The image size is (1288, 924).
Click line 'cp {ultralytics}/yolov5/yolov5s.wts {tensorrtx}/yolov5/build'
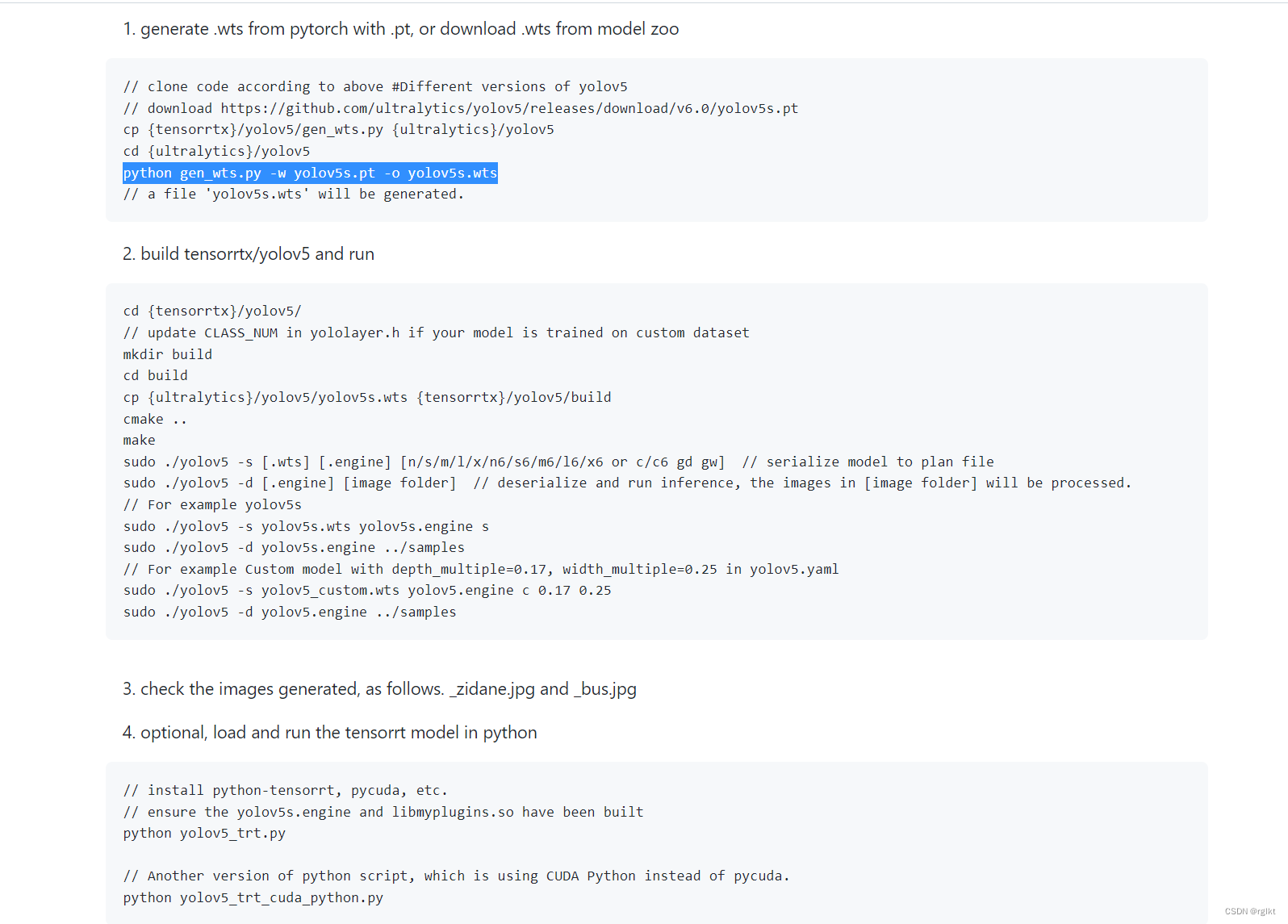pos(367,397)
